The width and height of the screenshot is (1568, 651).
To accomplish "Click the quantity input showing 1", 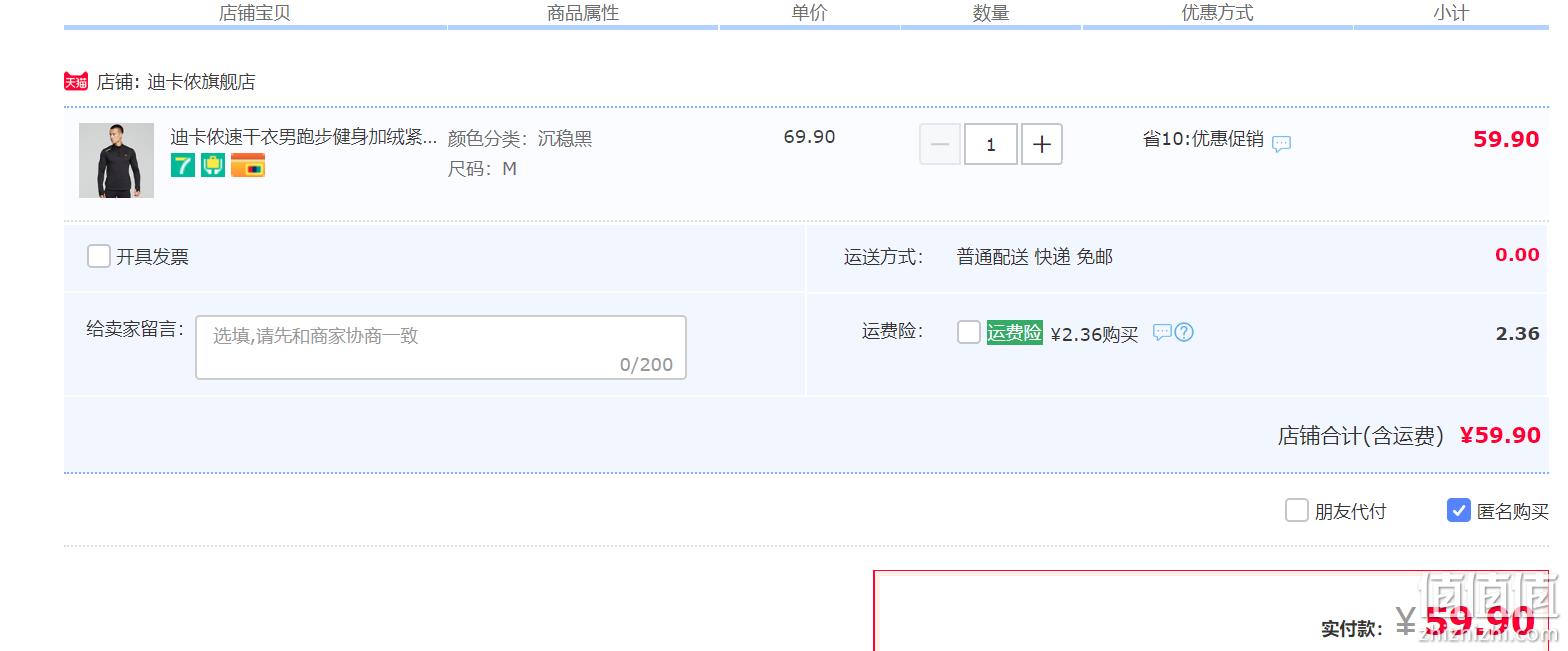I will (991, 144).
